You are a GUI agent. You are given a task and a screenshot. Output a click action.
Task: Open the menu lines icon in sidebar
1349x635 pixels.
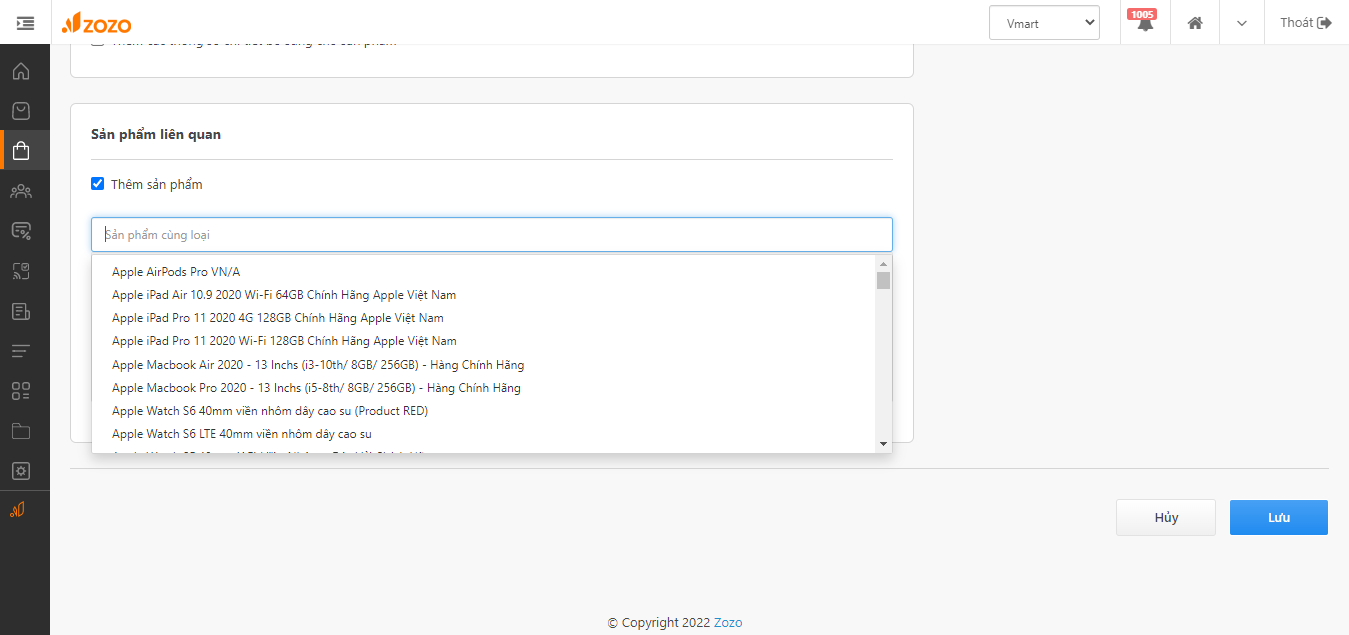click(21, 351)
